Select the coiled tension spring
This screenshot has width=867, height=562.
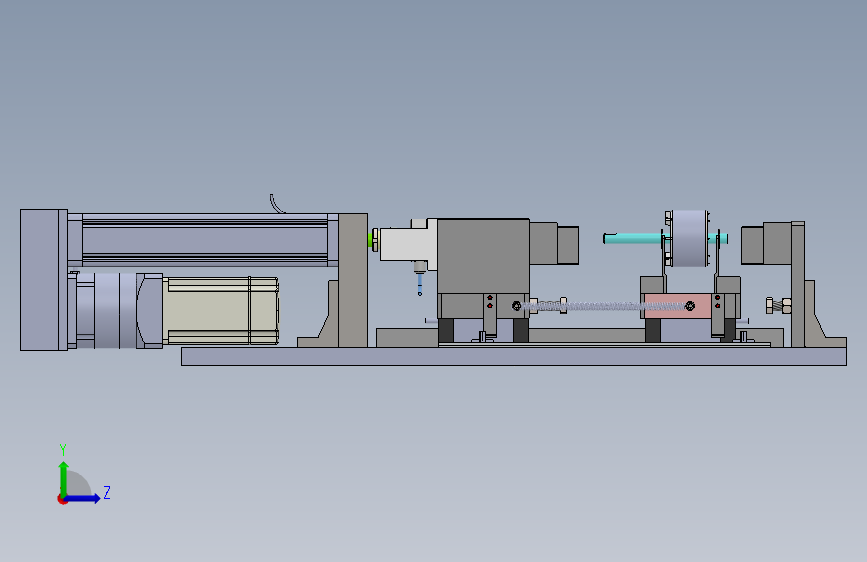tap(605, 306)
